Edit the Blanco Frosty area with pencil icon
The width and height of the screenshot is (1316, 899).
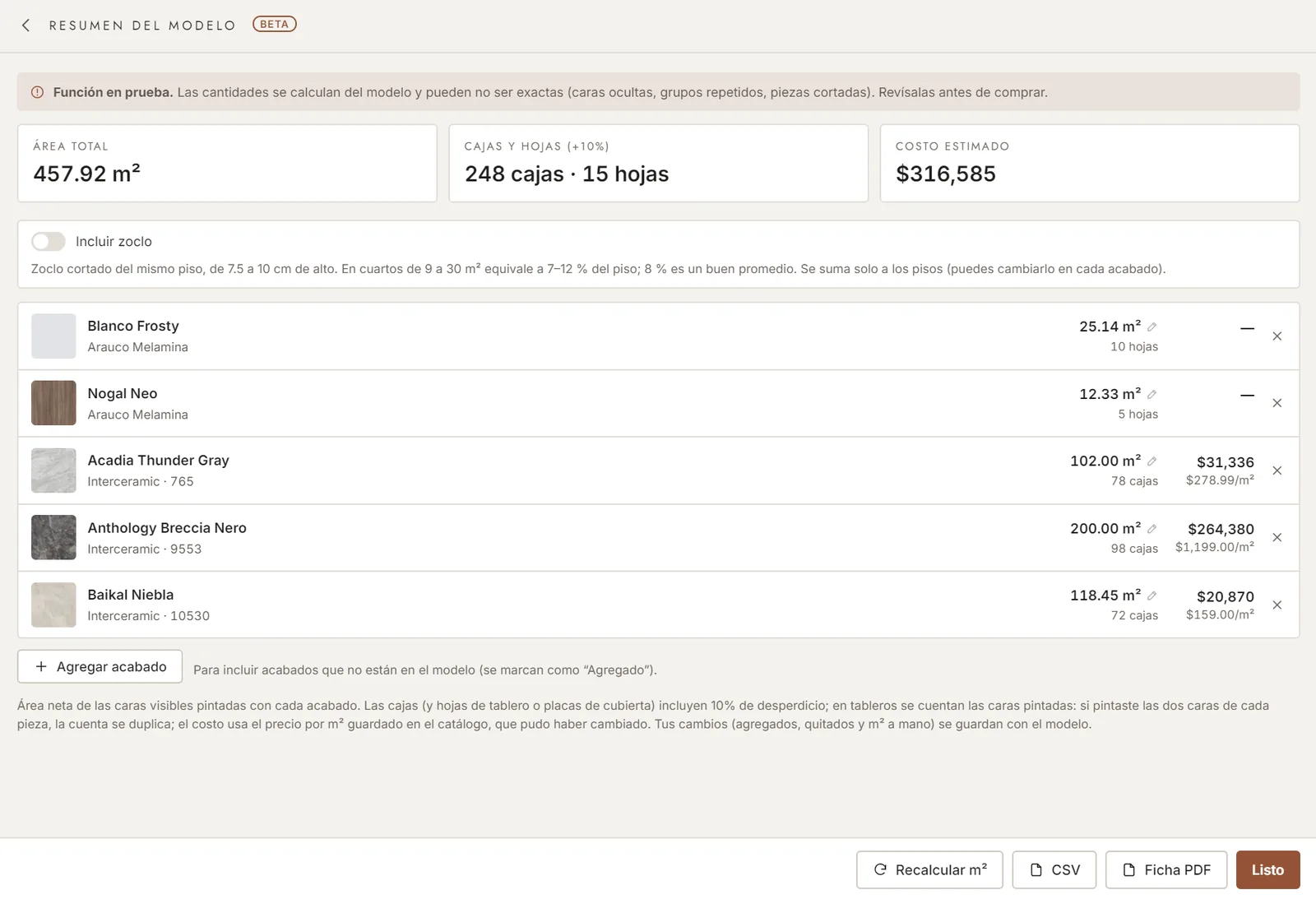1151,327
